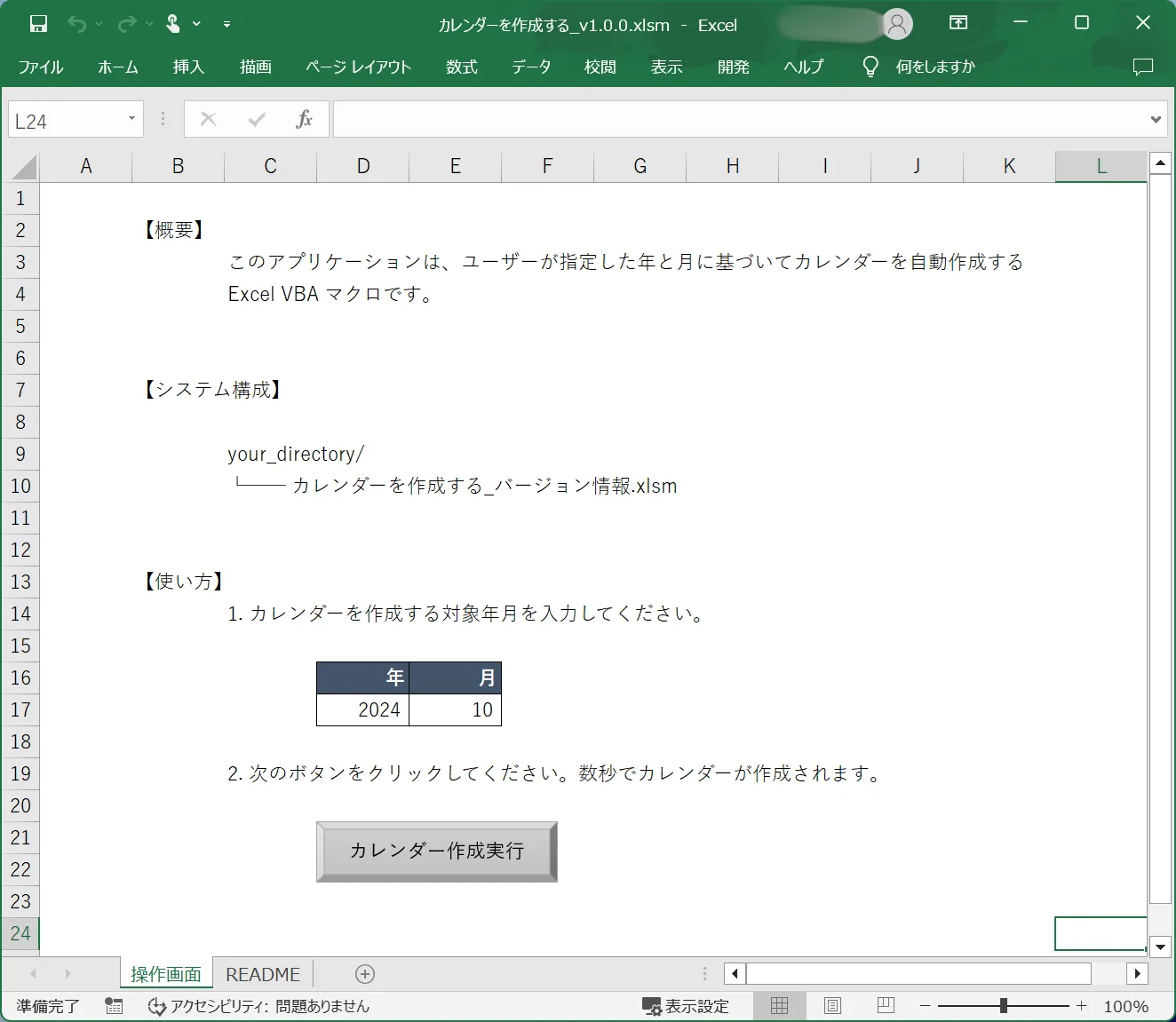Click the year cell containing 2024

[363, 709]
